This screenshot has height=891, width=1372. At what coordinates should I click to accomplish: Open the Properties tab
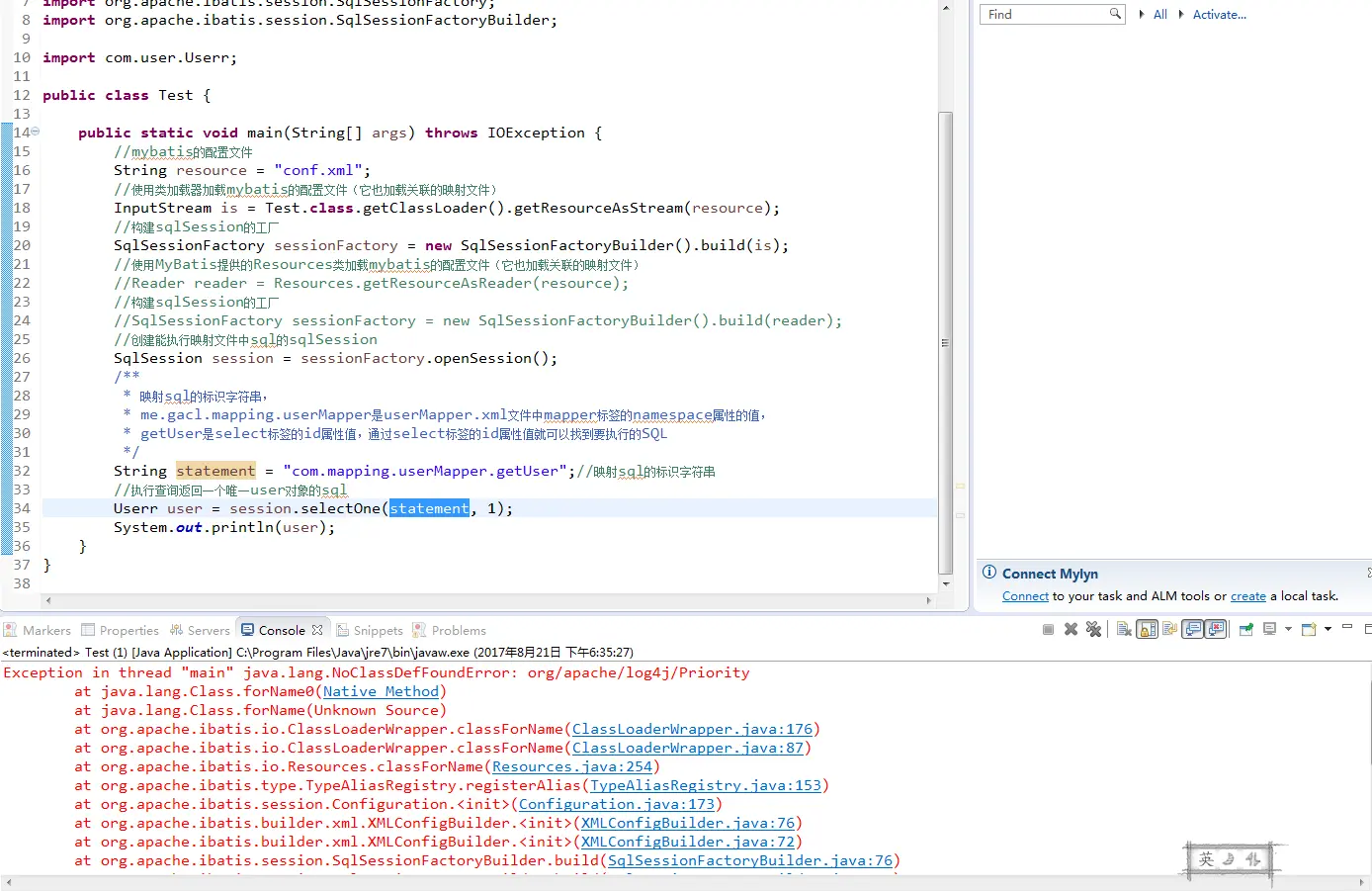pyautogui.click(x=120, y=630)
